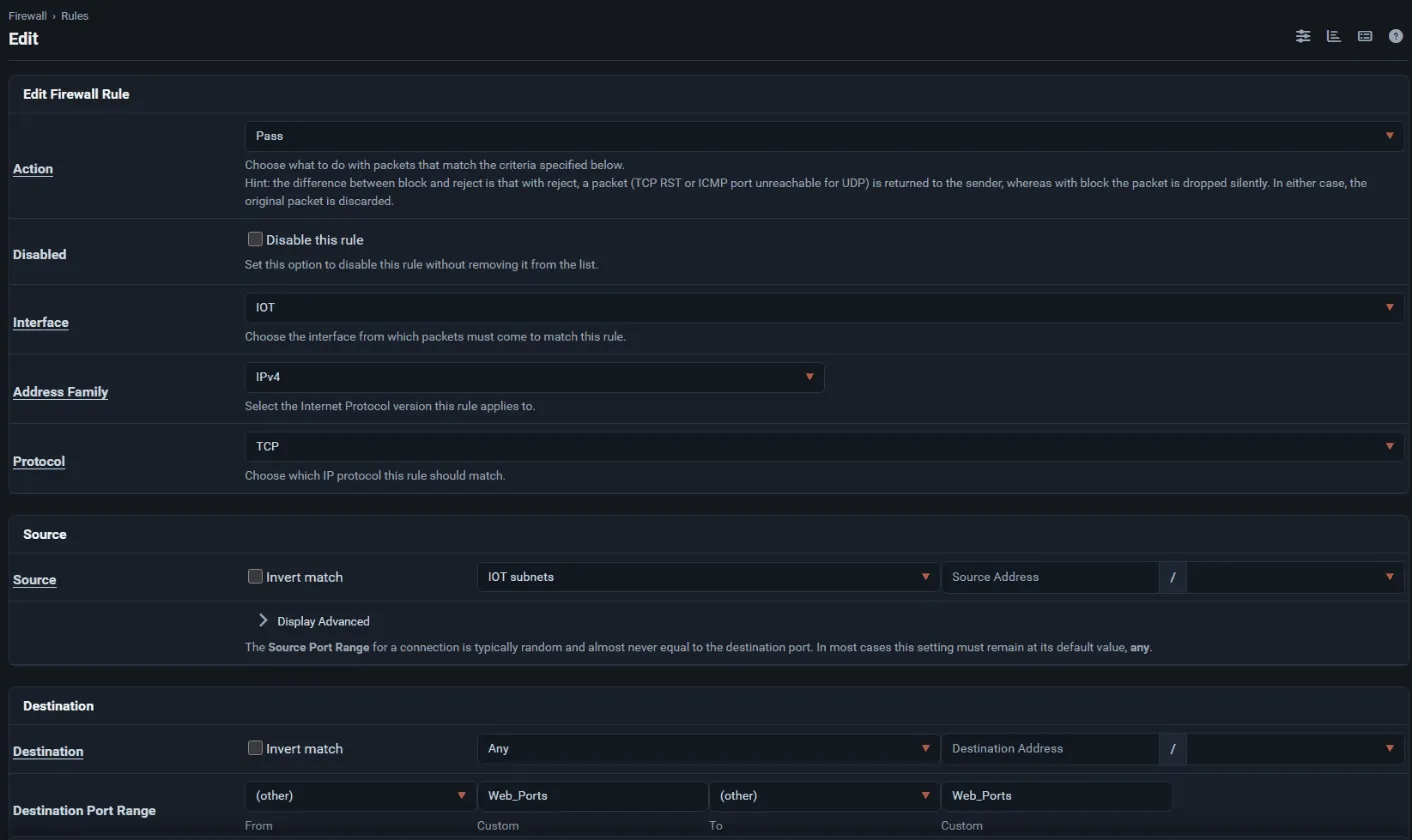Toggle Source Invert match checkbox
Viewport: 1412px width, 840px height.
255,577
